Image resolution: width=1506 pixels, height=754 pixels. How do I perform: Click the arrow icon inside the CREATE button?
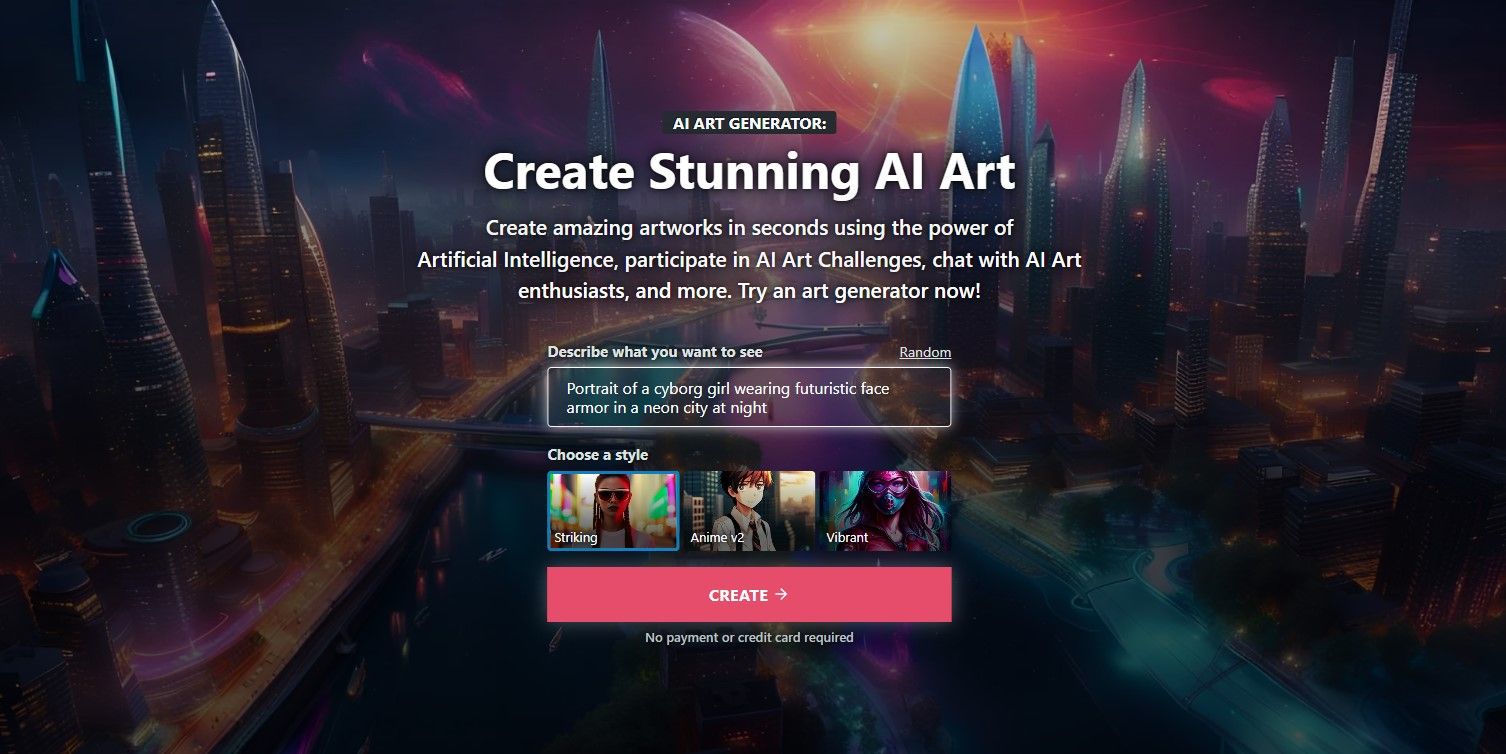[x=782, y=594]
